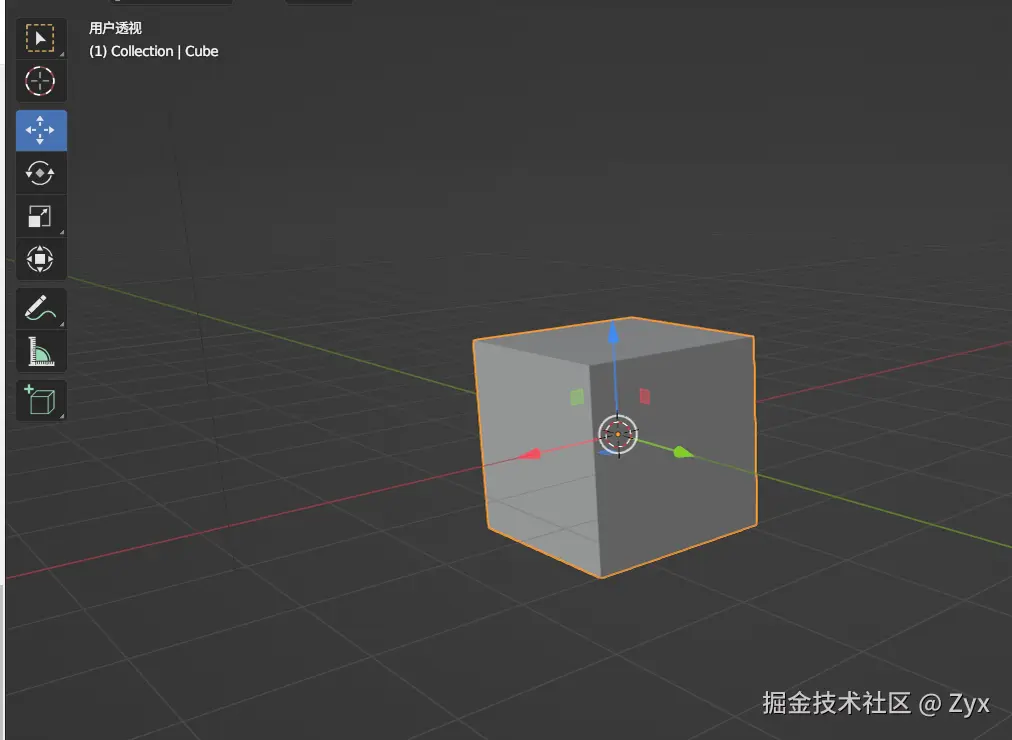The image size is (1012, 740).
Task: Click the "用户透视" viewport label
Action: pyautogui.click(x=116, y=28)
